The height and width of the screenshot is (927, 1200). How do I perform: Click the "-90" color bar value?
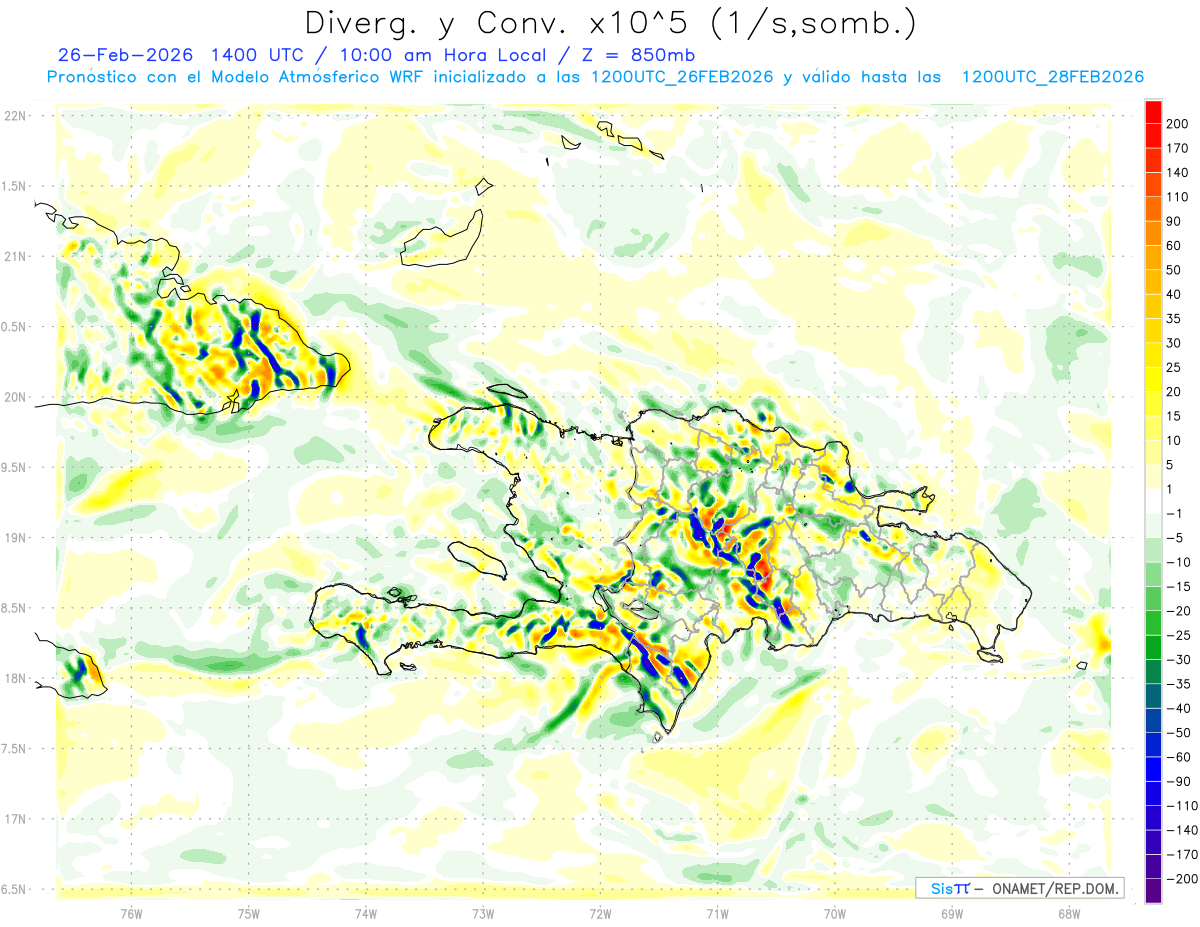coord(1180,782)
